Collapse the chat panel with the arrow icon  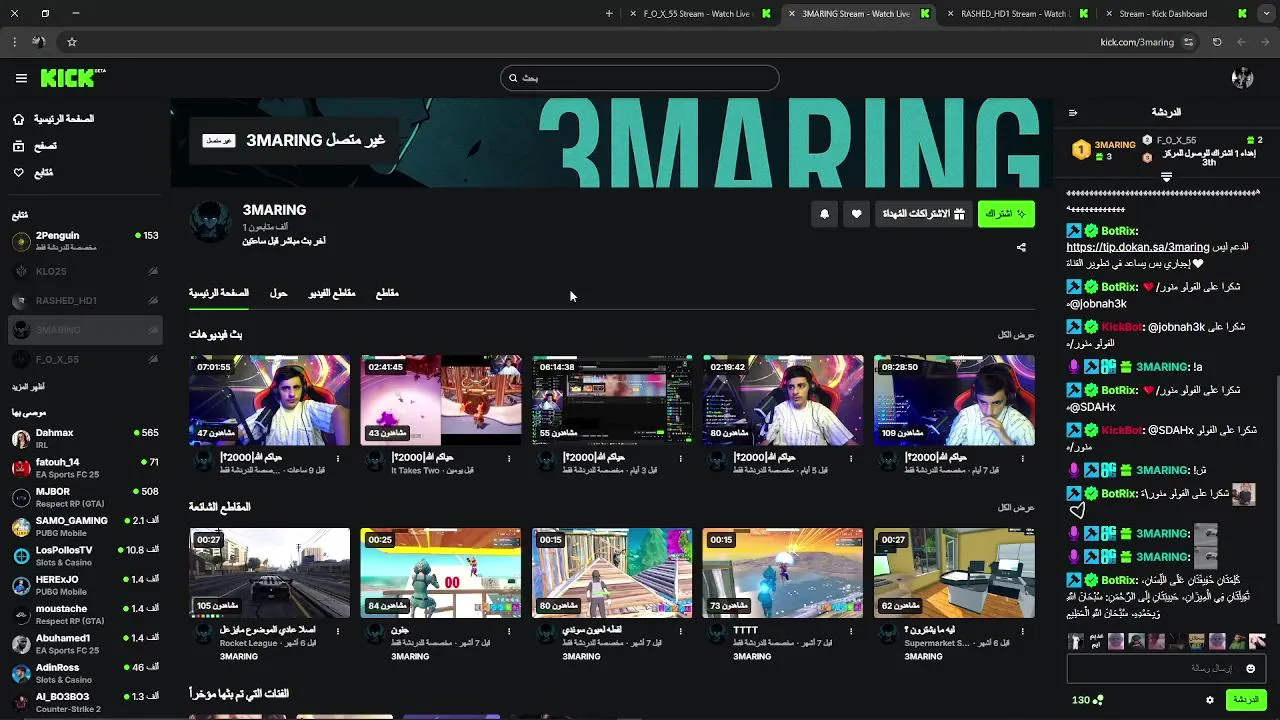[x=1073, y=113]
